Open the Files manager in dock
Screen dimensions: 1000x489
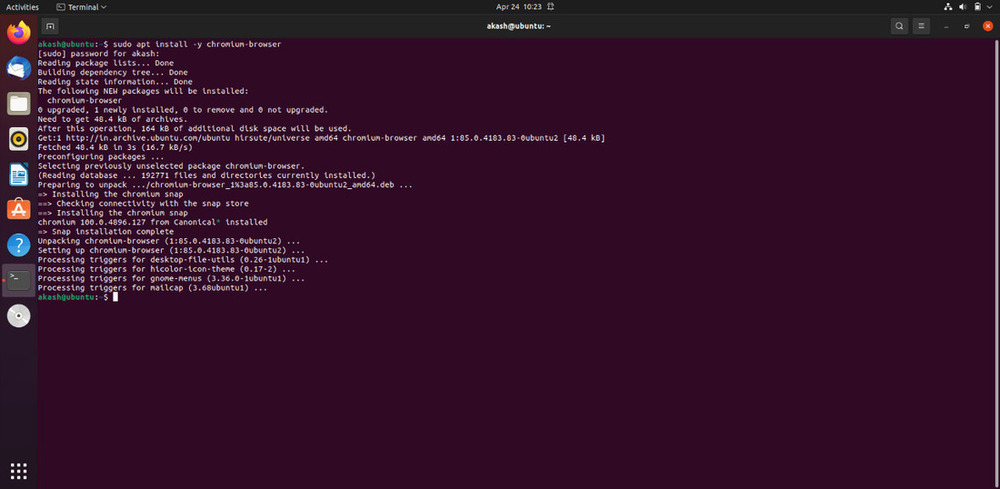click(19, 103)
